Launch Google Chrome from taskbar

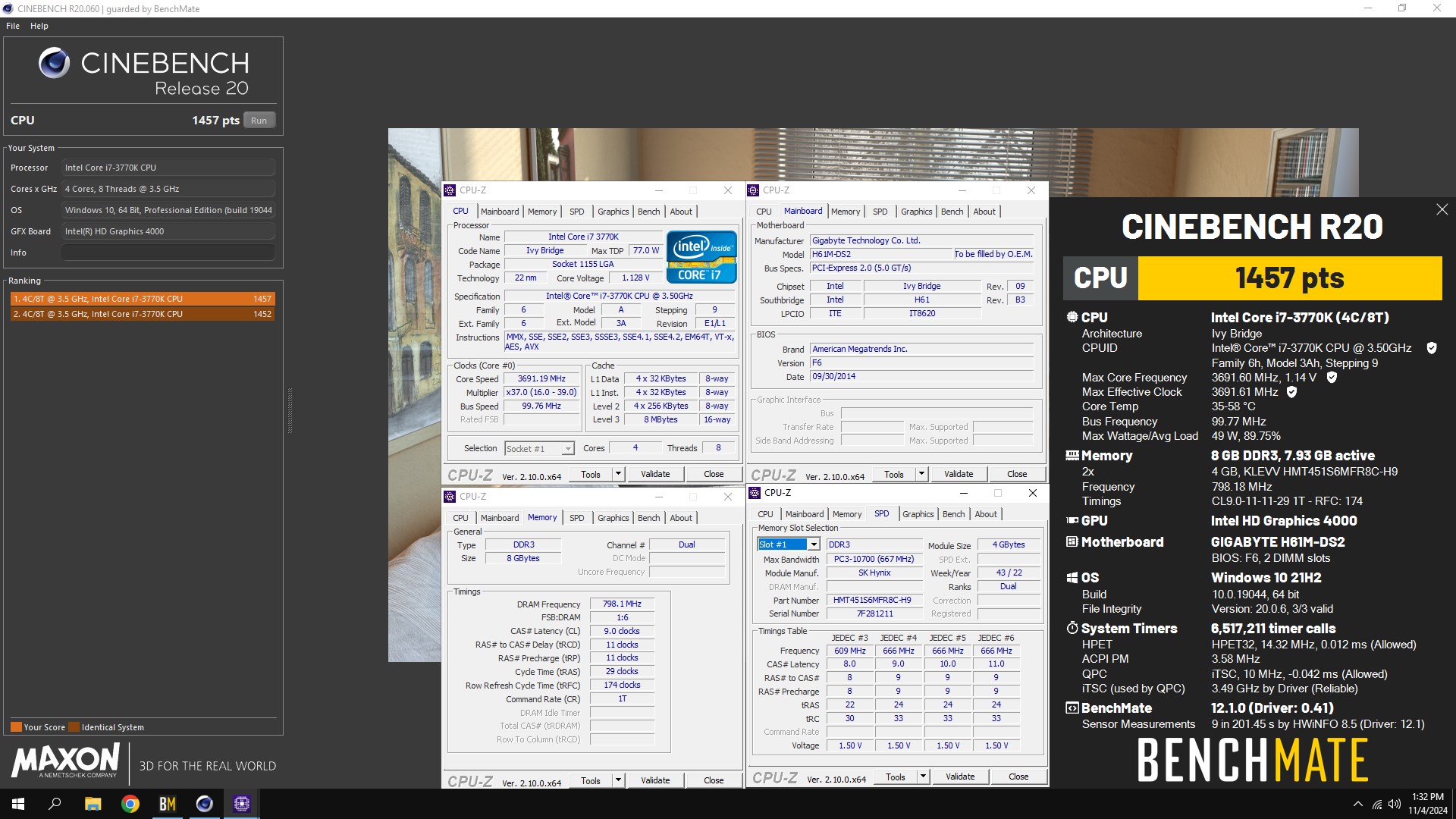pos(130,804)
